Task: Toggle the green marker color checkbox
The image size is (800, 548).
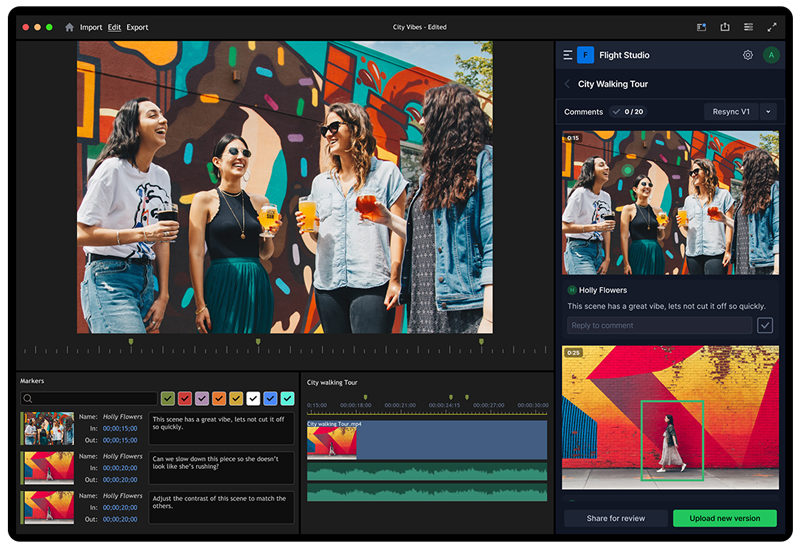Action: click(168, 398)
